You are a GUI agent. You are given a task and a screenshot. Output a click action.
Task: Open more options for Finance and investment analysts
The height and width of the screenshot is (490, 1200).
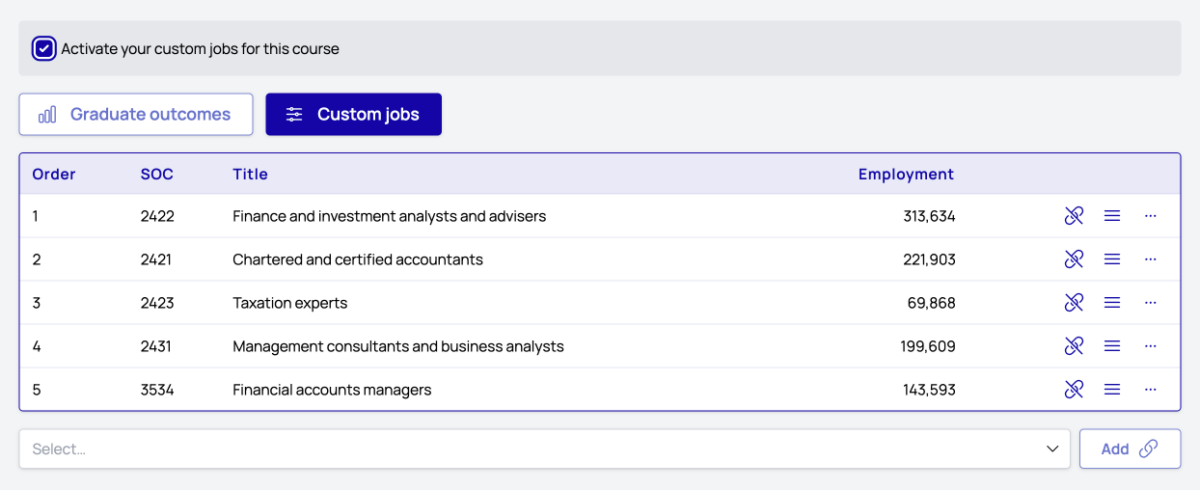tap(1150, 216)
